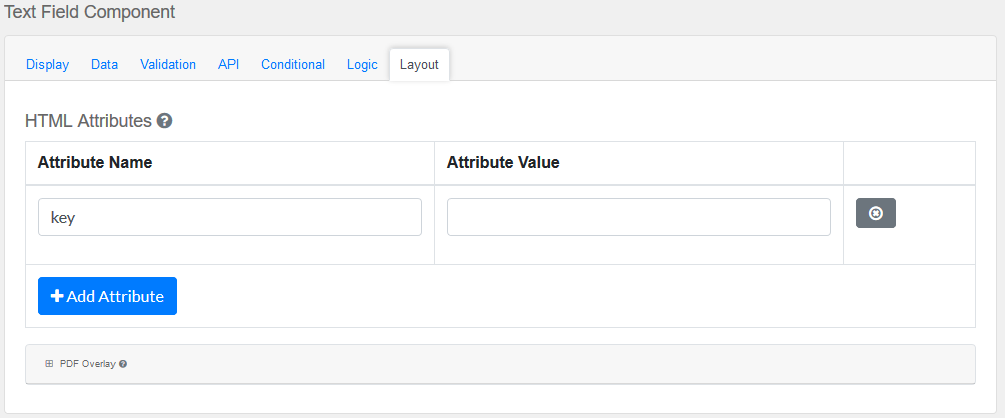Select the Layout tab
The width and height of the screenshot is (1005, 418).
(x=419, y=64)
